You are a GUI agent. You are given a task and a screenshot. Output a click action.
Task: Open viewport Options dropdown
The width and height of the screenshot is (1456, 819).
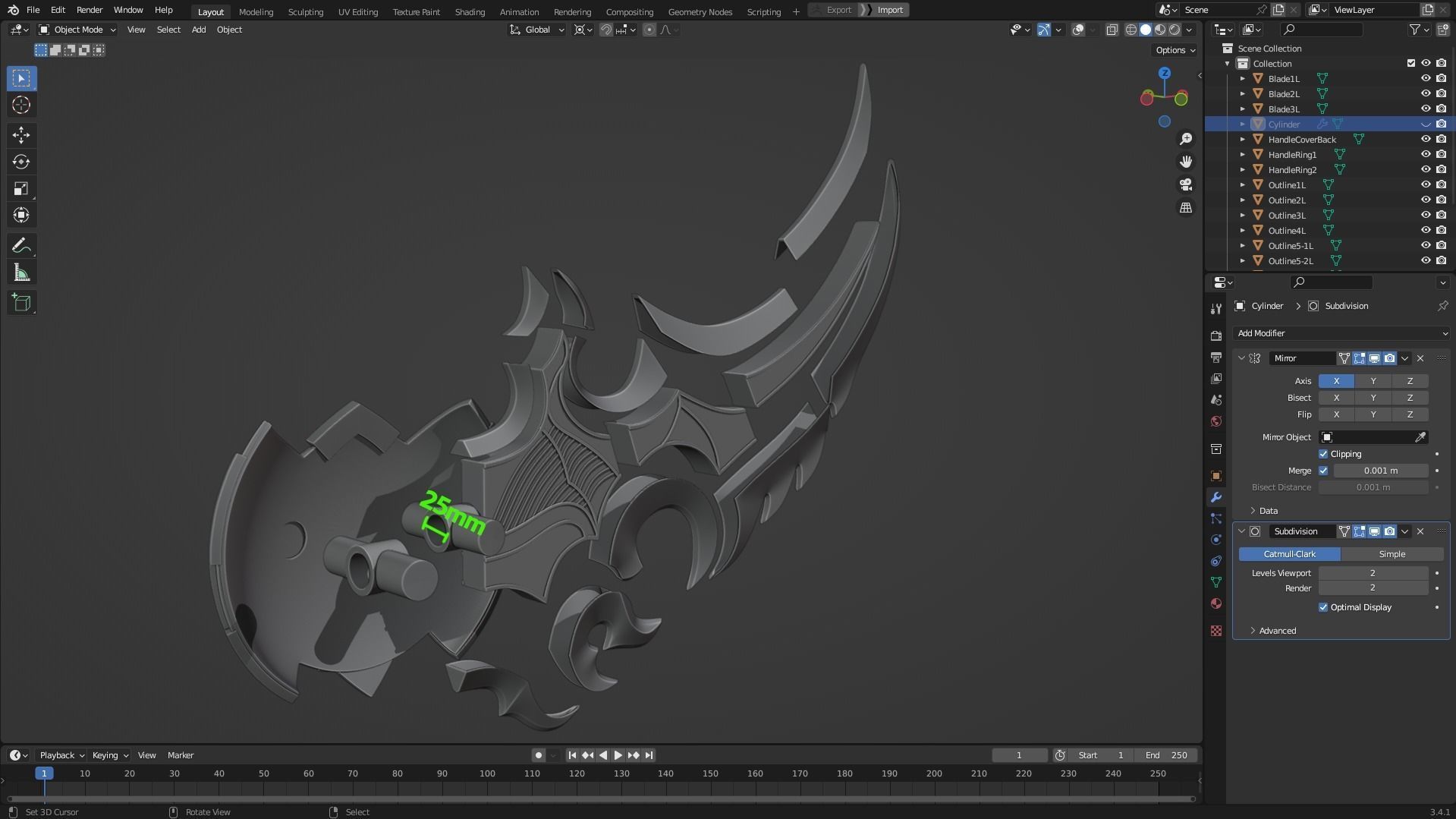click(x=1175, y=50)
